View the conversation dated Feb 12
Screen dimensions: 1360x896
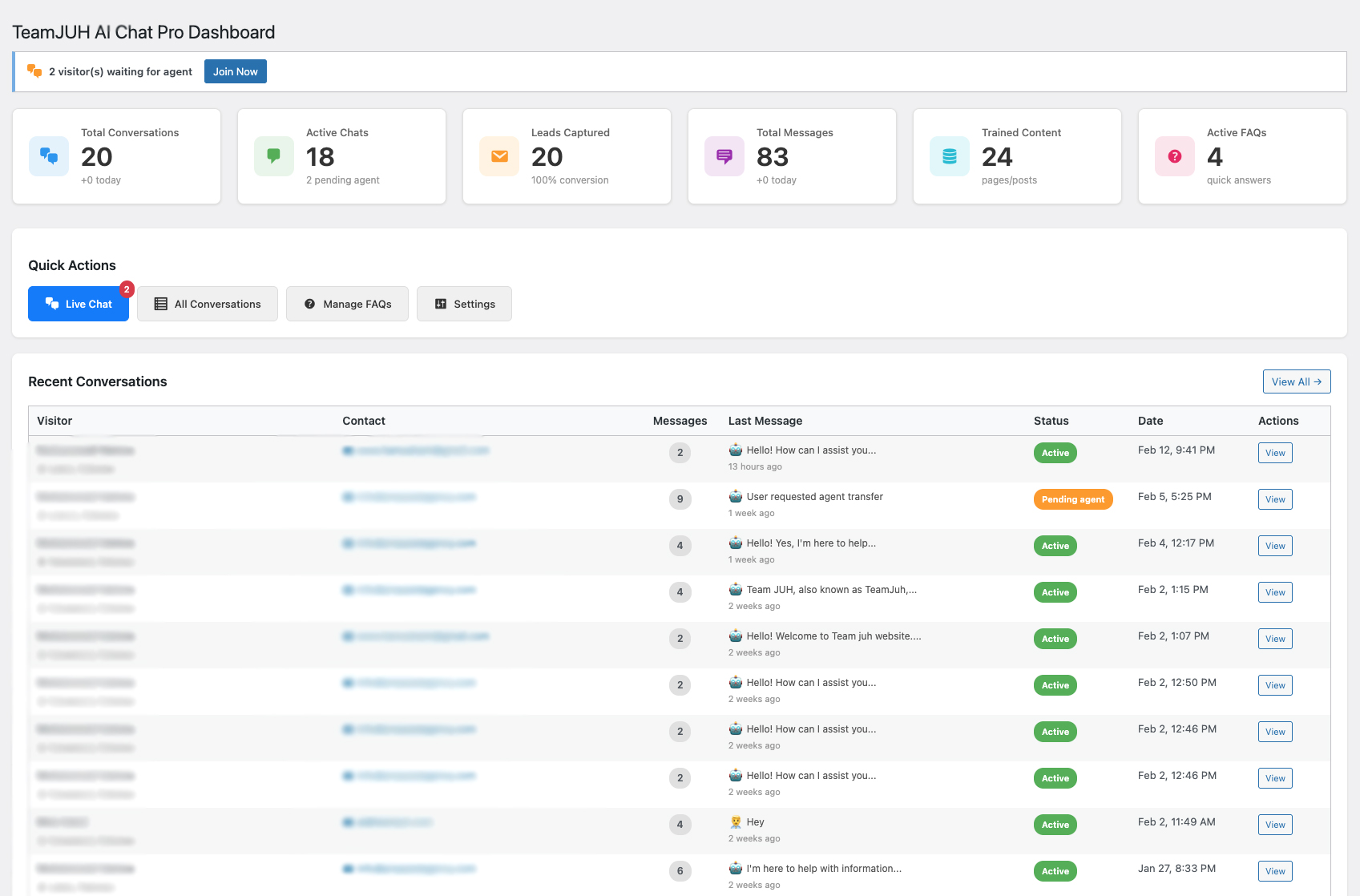pos(1274,453)
